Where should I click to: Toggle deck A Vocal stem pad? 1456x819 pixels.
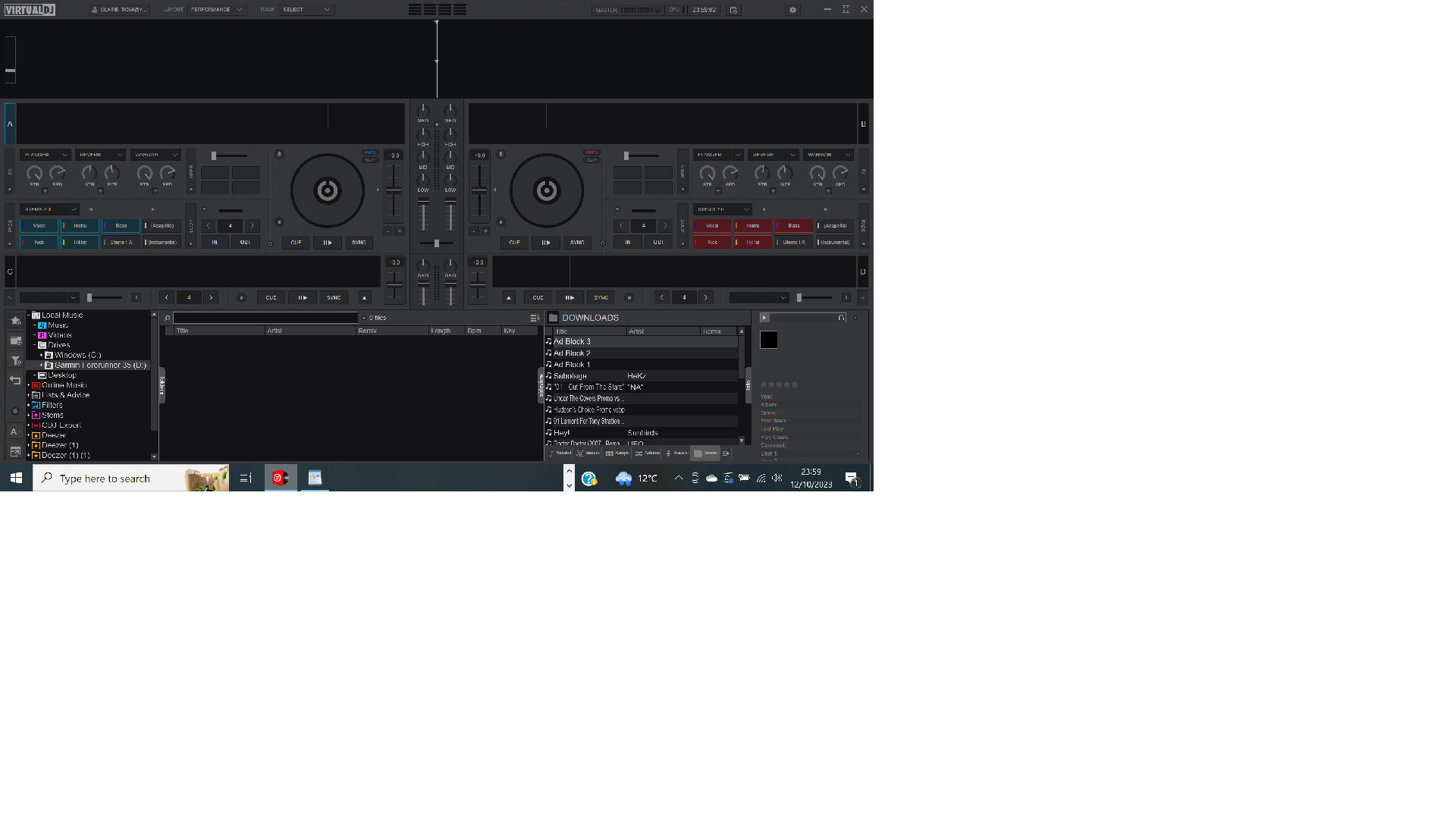pyautogui.click(x=39, y=226)
